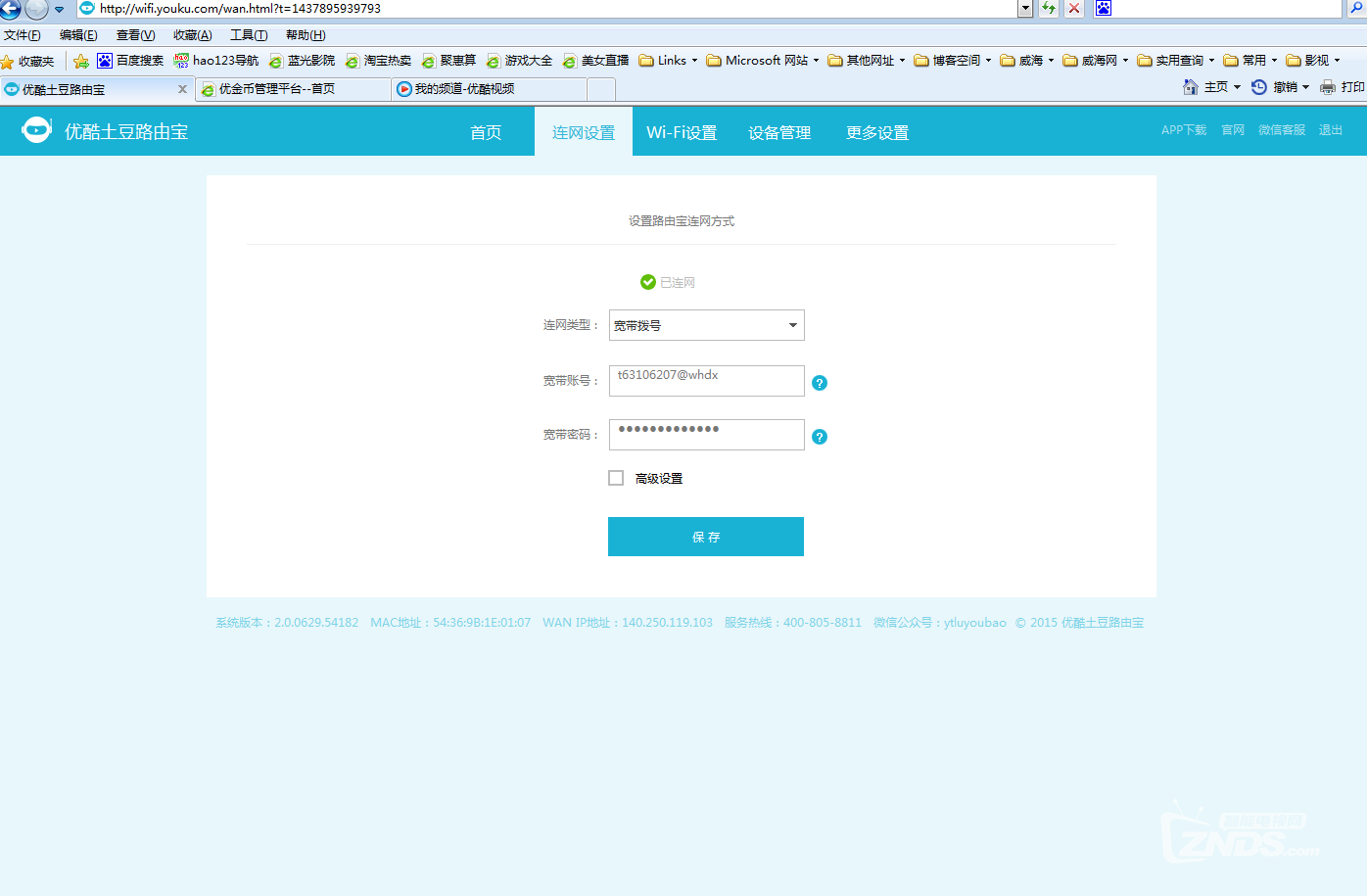Enable the 高级设置 checkbox
Screen dimensions: 1367x896
[616, 478]
